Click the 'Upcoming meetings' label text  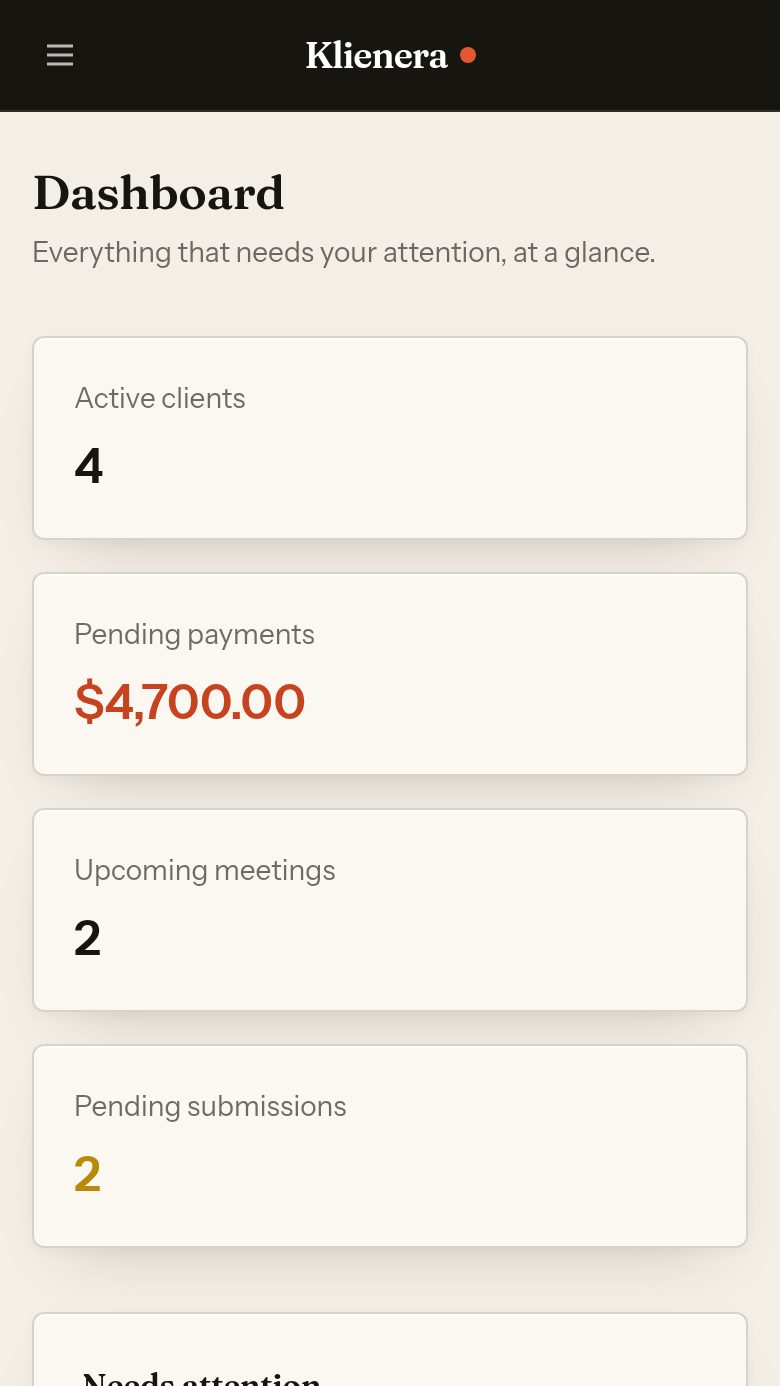(x=205, y=870)
